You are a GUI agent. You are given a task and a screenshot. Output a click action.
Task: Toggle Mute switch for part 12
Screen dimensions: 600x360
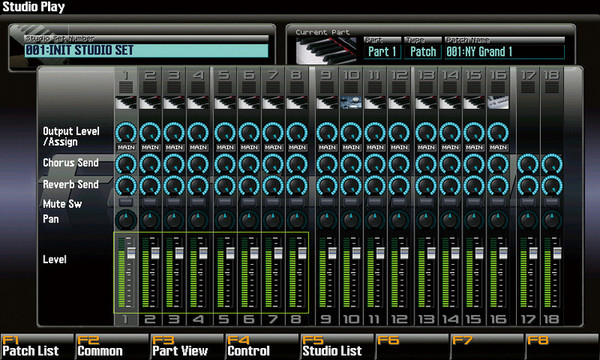pyautogui.click(x=399, y=202)
